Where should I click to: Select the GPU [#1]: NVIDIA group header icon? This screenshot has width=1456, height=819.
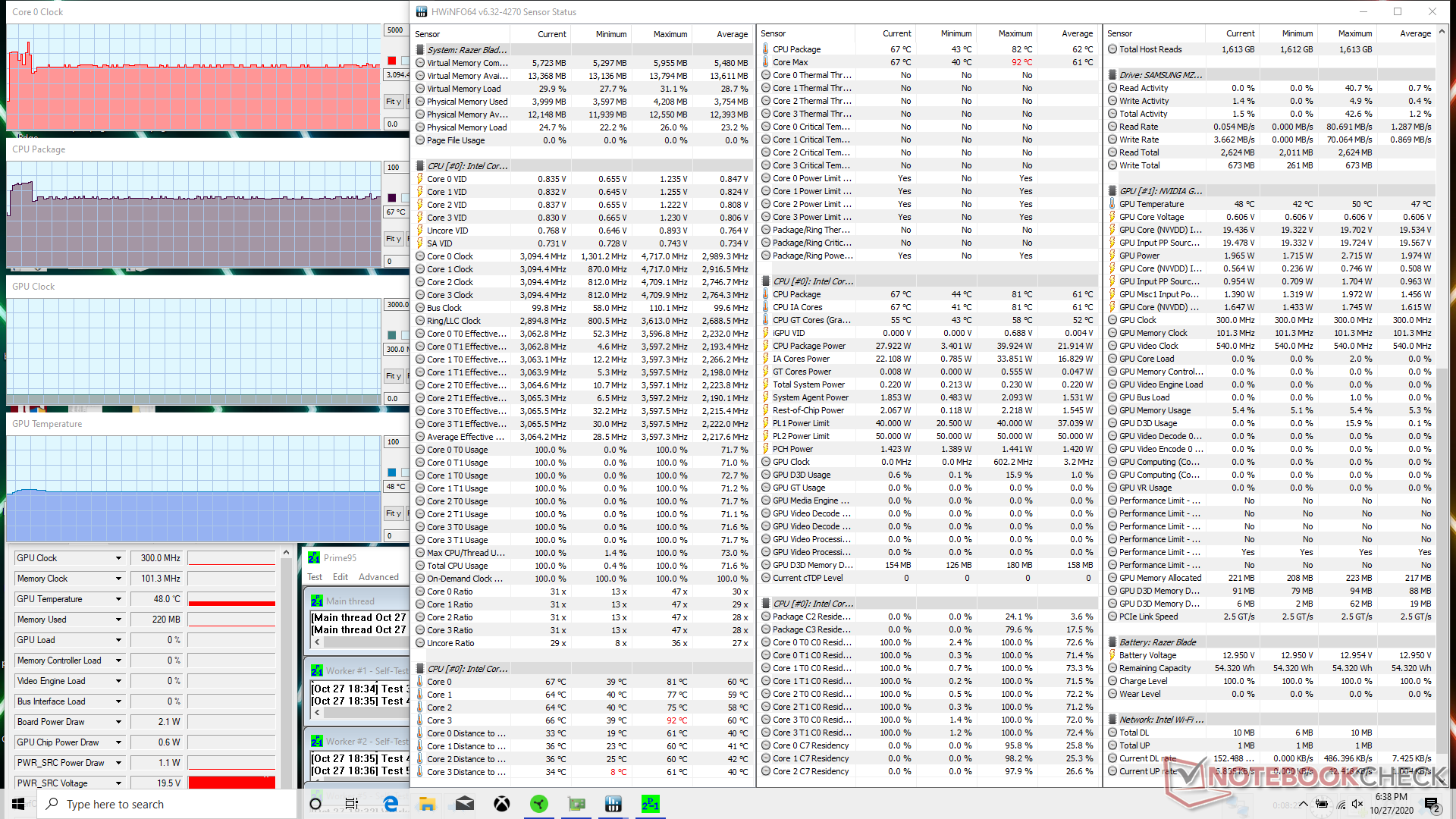coord(1112,191)
